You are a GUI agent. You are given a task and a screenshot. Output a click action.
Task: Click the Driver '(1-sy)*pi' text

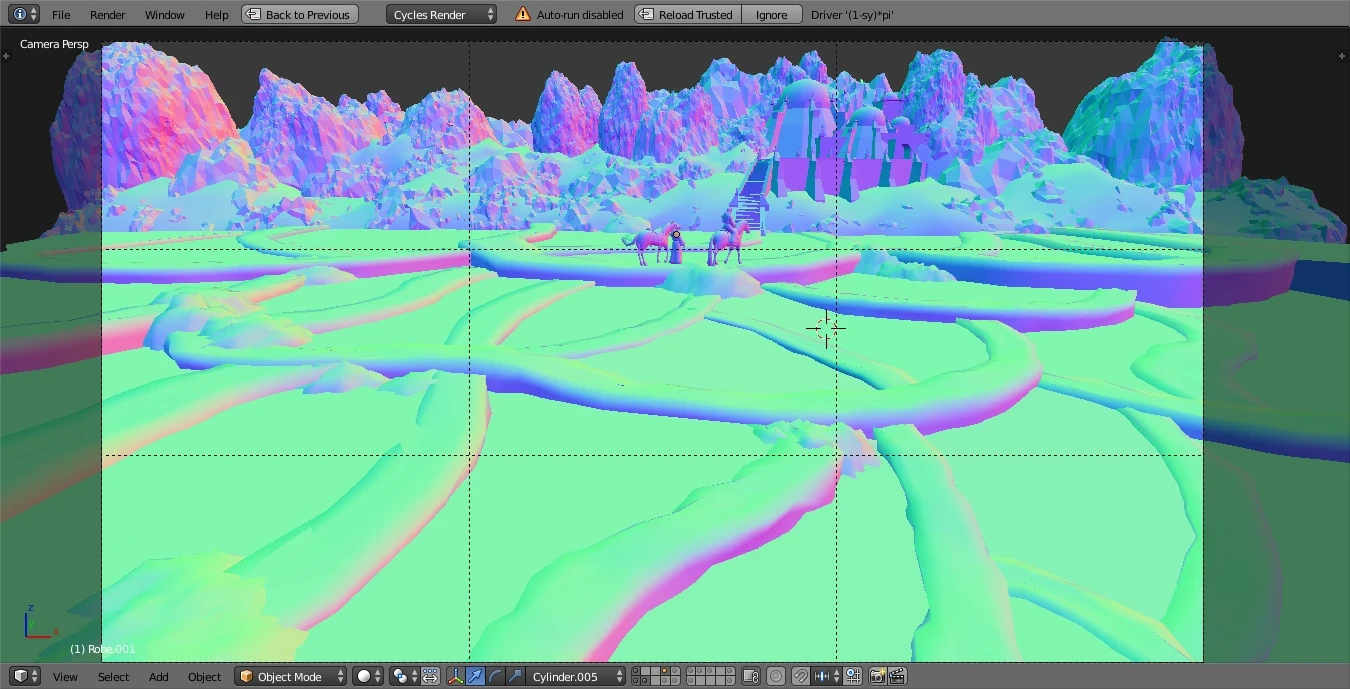pos(852,15)
